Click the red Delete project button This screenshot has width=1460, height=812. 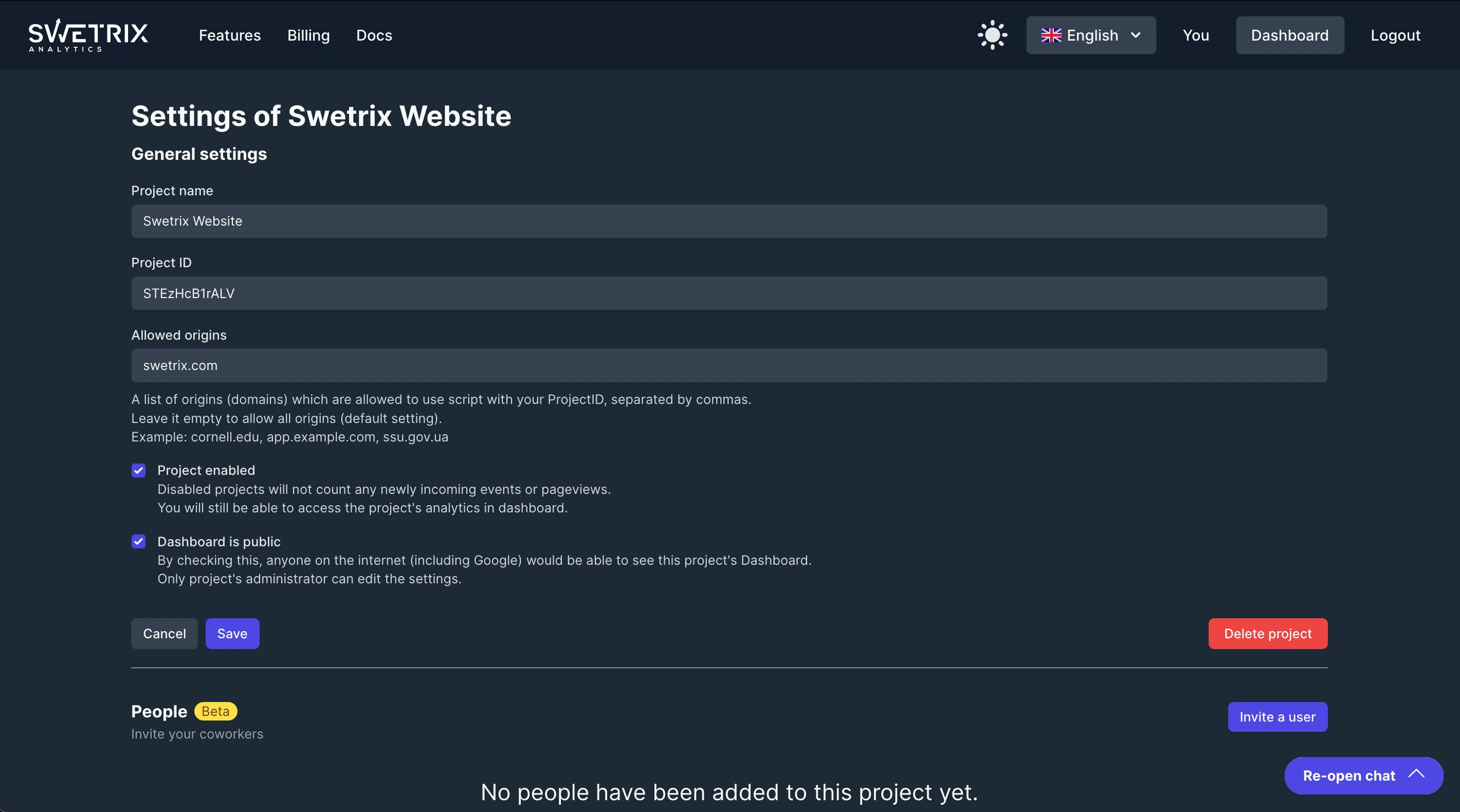(1268, 634)
